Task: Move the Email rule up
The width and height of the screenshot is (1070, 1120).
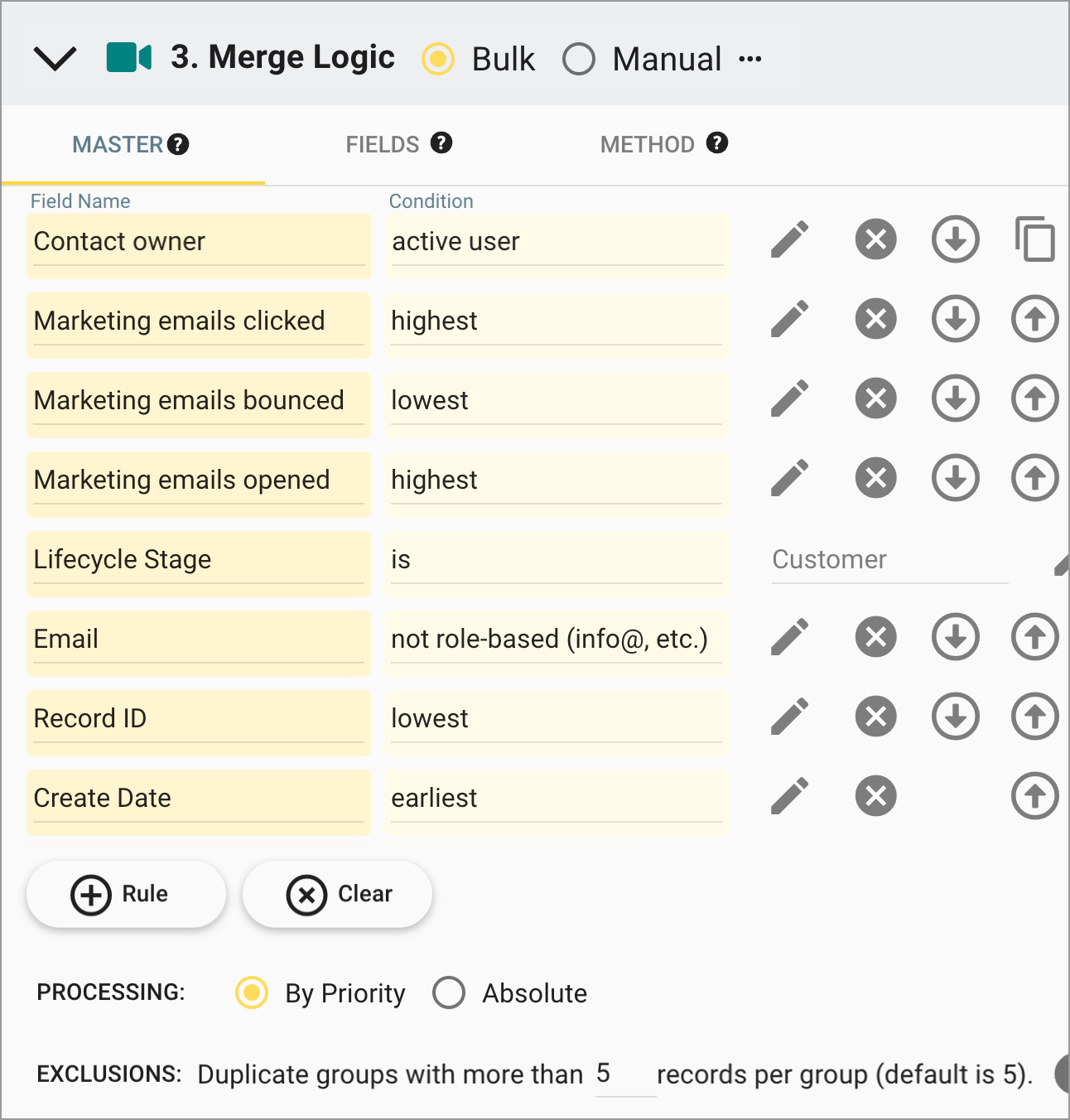Action: (x=1034, y=637)
